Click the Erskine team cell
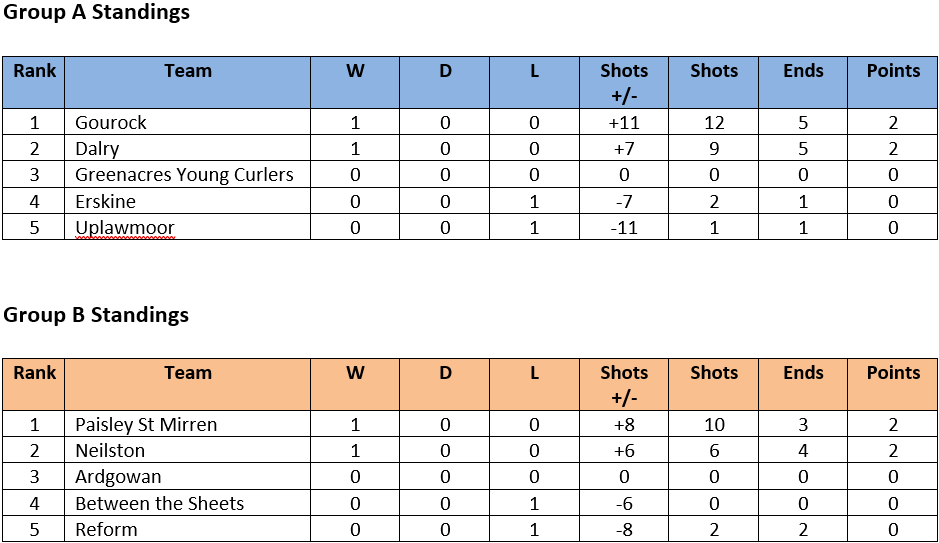 click(105, 201)
